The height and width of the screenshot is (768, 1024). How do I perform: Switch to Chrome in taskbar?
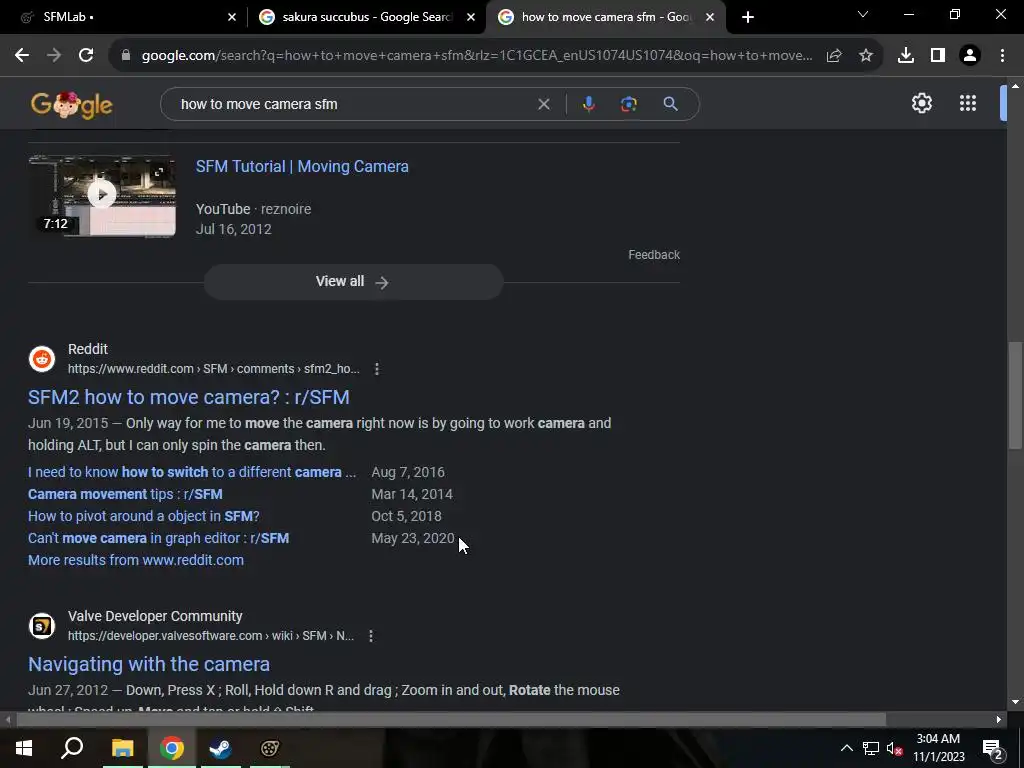[x=172, y=748]
